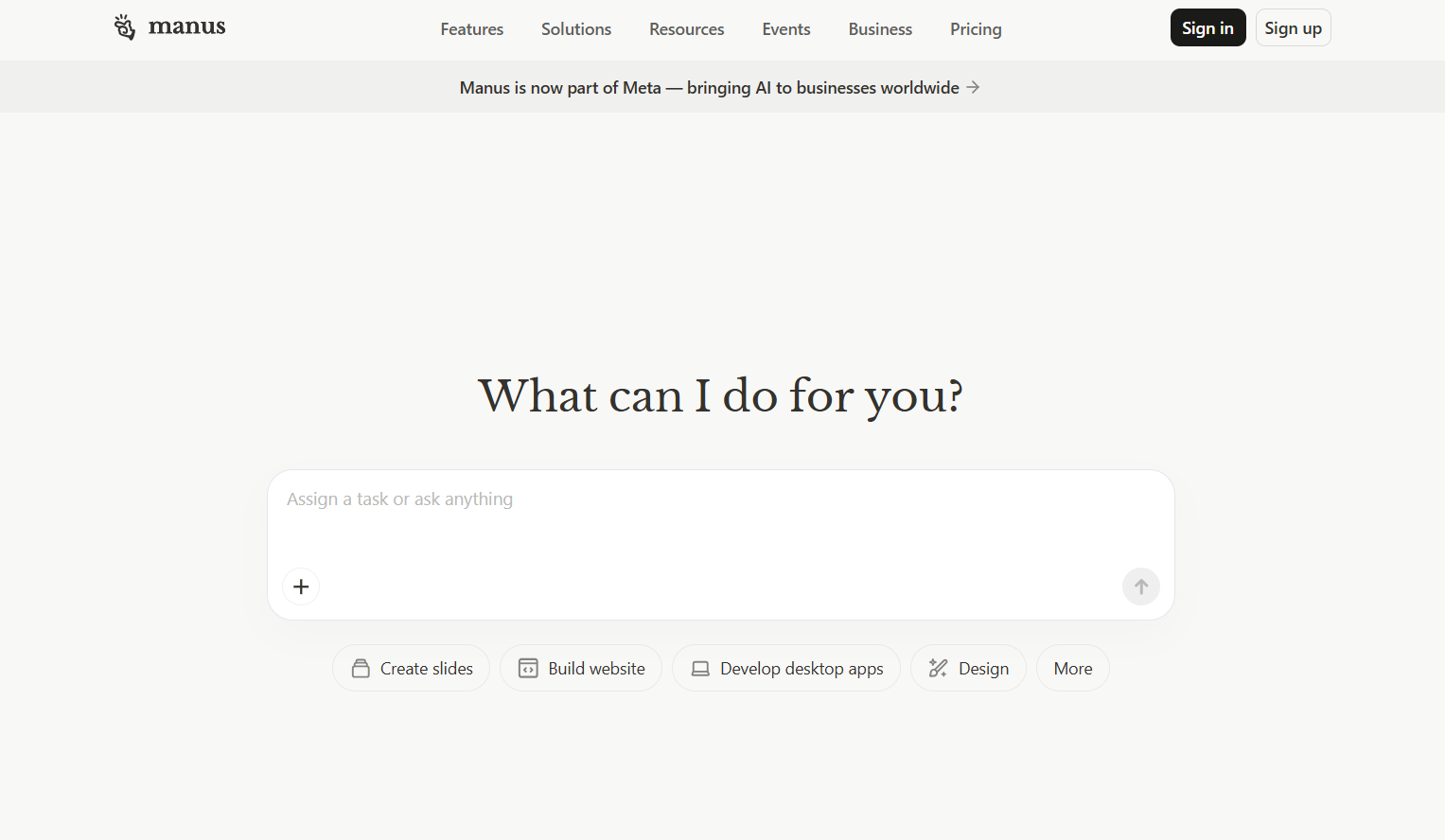Go to the Events page
This screenshot has height=840, width=1445.
click(x=785, y=29)
